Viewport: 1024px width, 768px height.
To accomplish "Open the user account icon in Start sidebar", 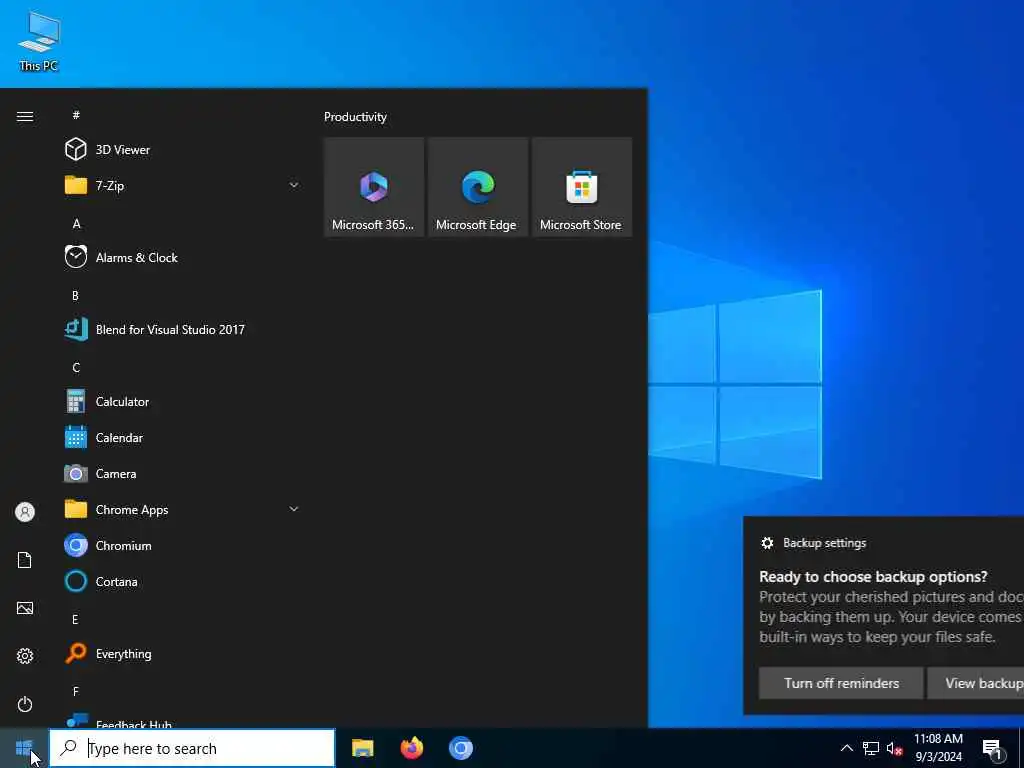I will point(25,512).
